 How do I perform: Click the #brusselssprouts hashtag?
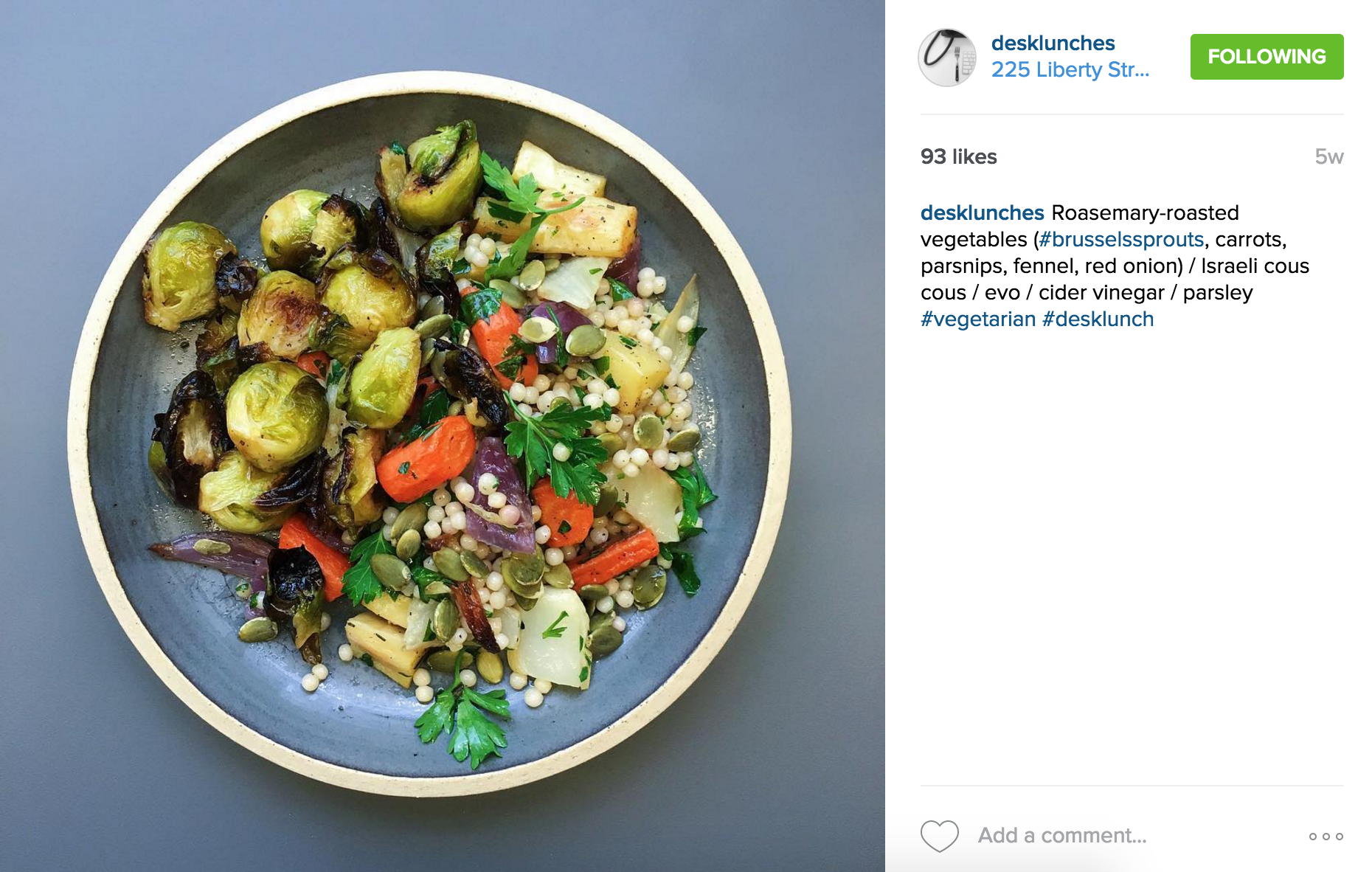(x=1121, y=239)
